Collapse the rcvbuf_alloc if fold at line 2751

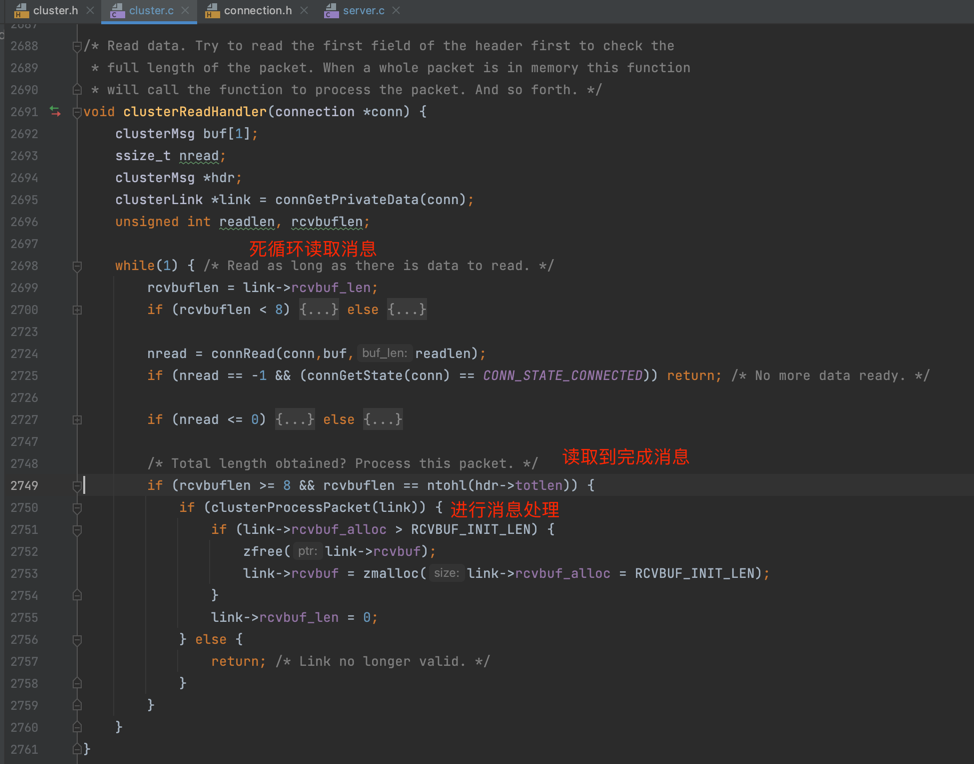[77, 530]
